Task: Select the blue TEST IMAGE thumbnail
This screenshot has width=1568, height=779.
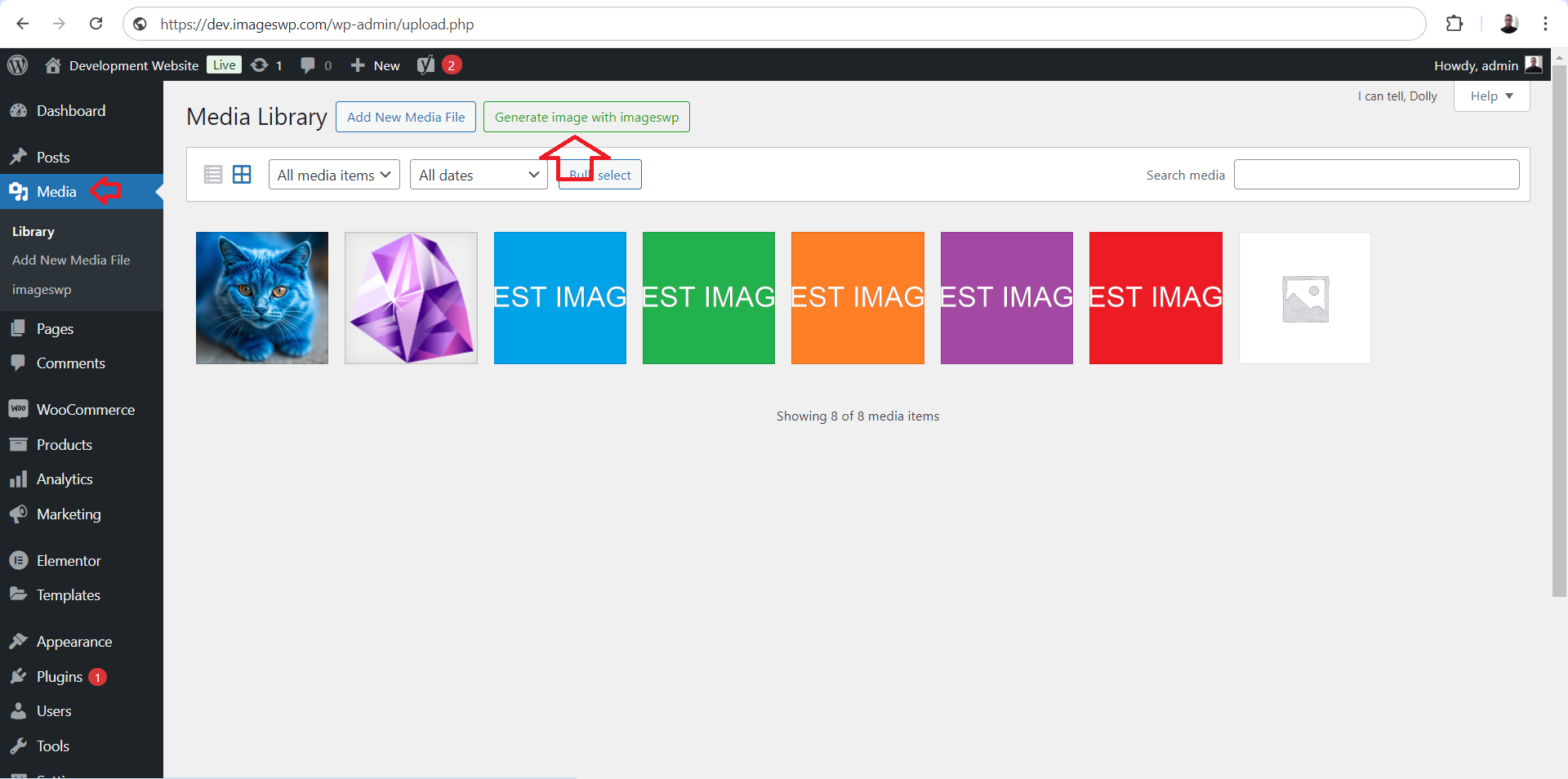Action: pyautogui.click(x=560, y=298)
